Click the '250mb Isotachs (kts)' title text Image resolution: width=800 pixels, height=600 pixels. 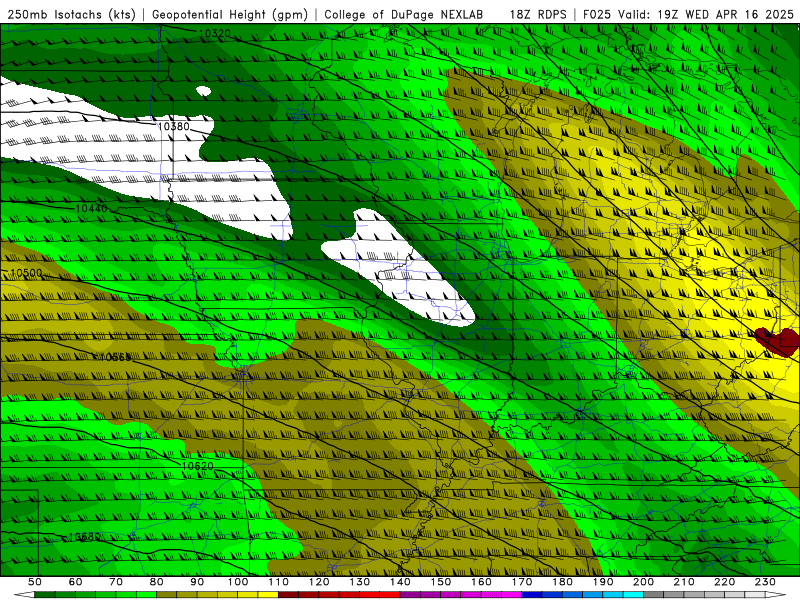(x=71, y=15)
